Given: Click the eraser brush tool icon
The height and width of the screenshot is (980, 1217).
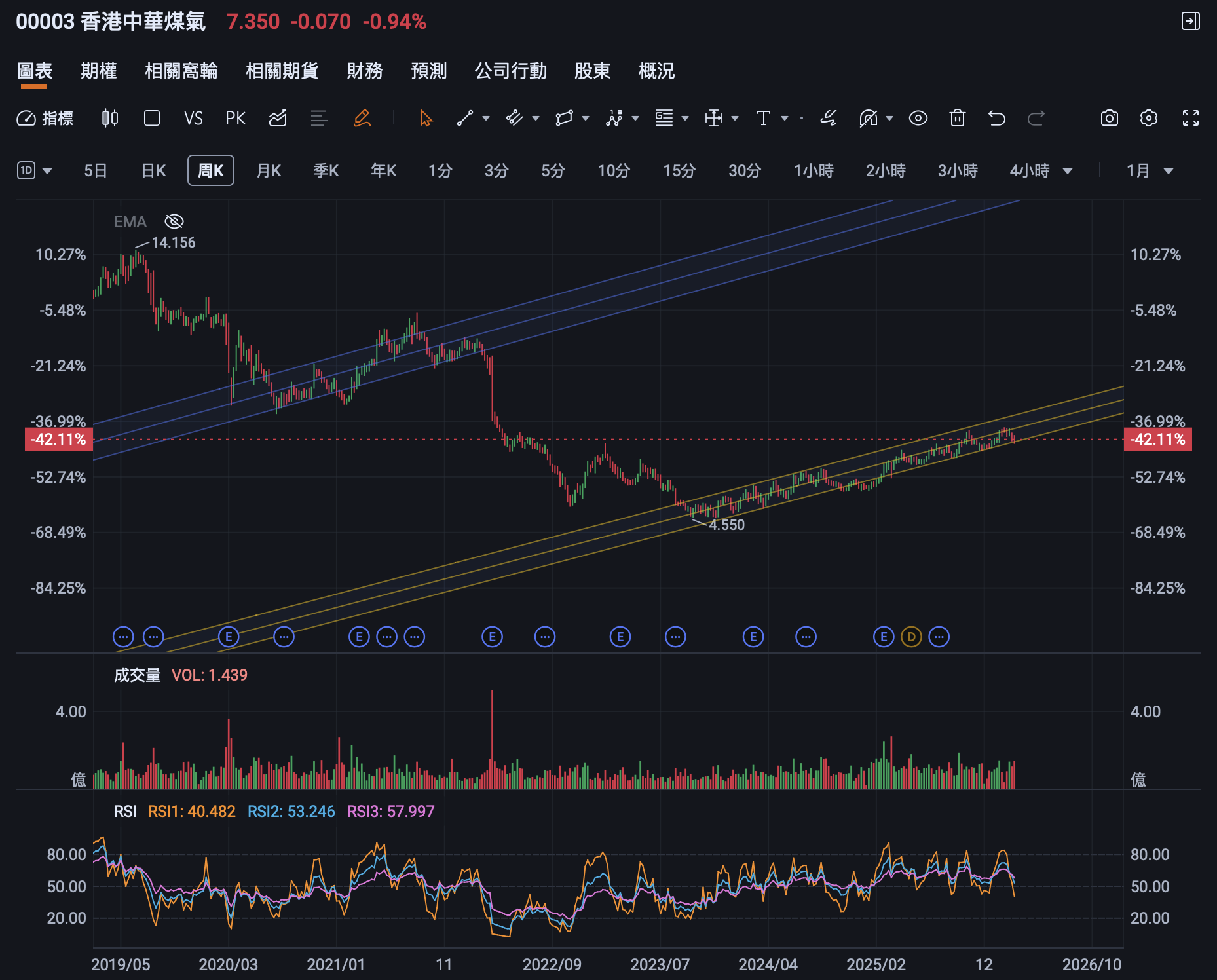Looking at the screenshot, I should pos(828,118).
